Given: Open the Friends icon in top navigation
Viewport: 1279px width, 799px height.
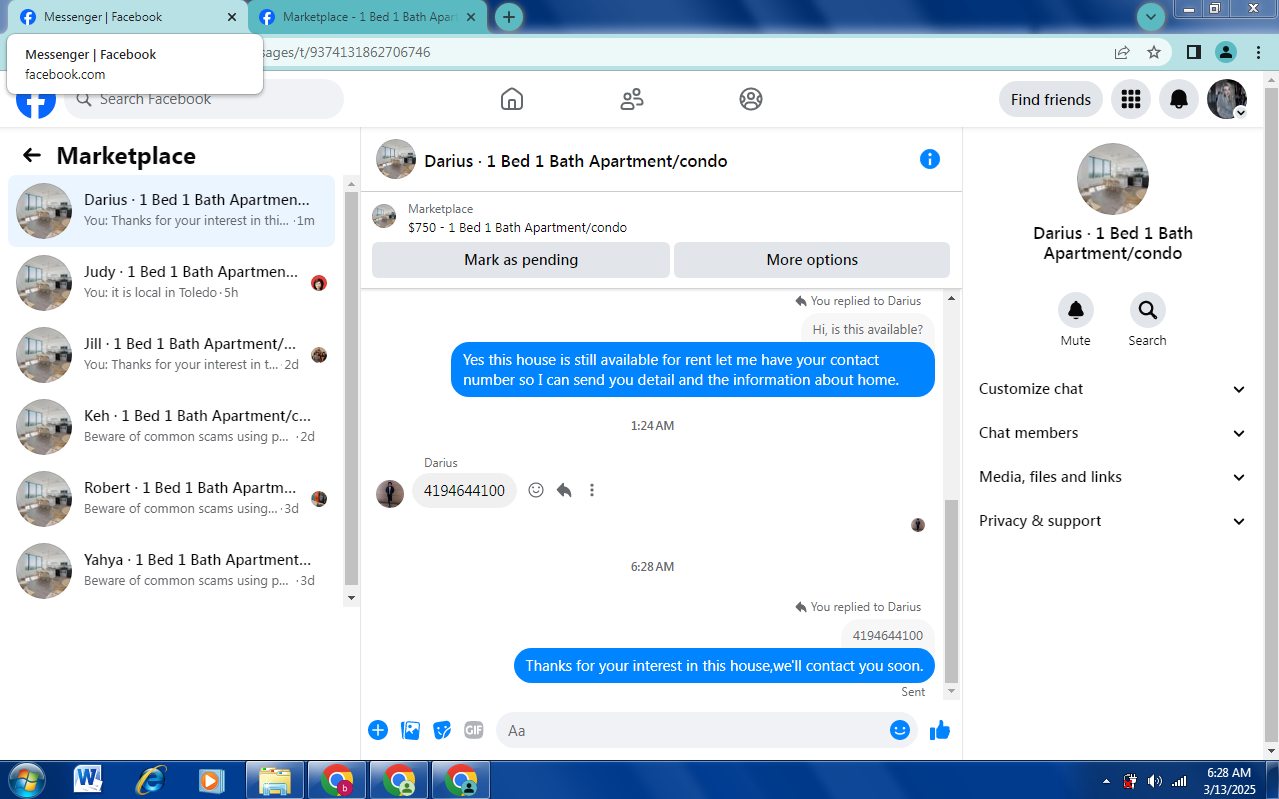Looking at the screenshot, I should (632, 99).
